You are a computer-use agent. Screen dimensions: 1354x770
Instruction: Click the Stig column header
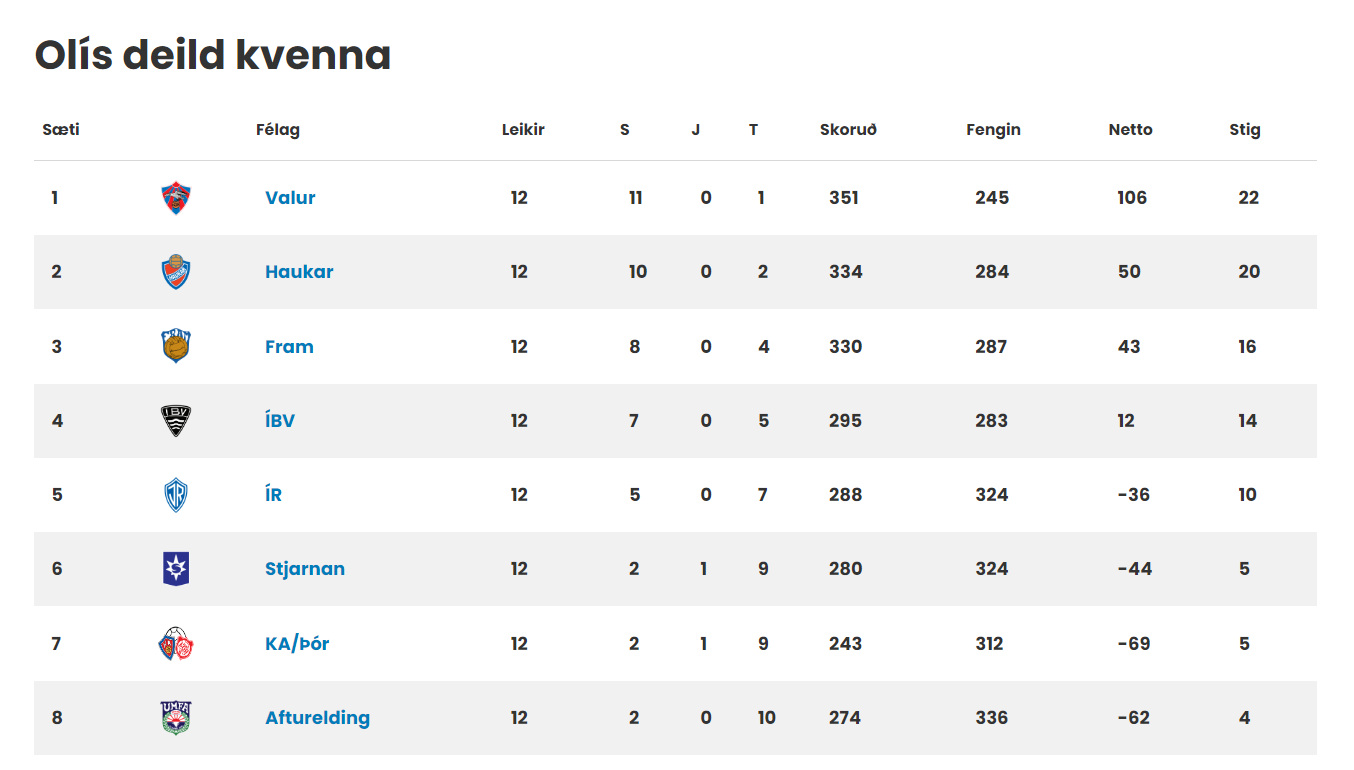point(1245,130)
